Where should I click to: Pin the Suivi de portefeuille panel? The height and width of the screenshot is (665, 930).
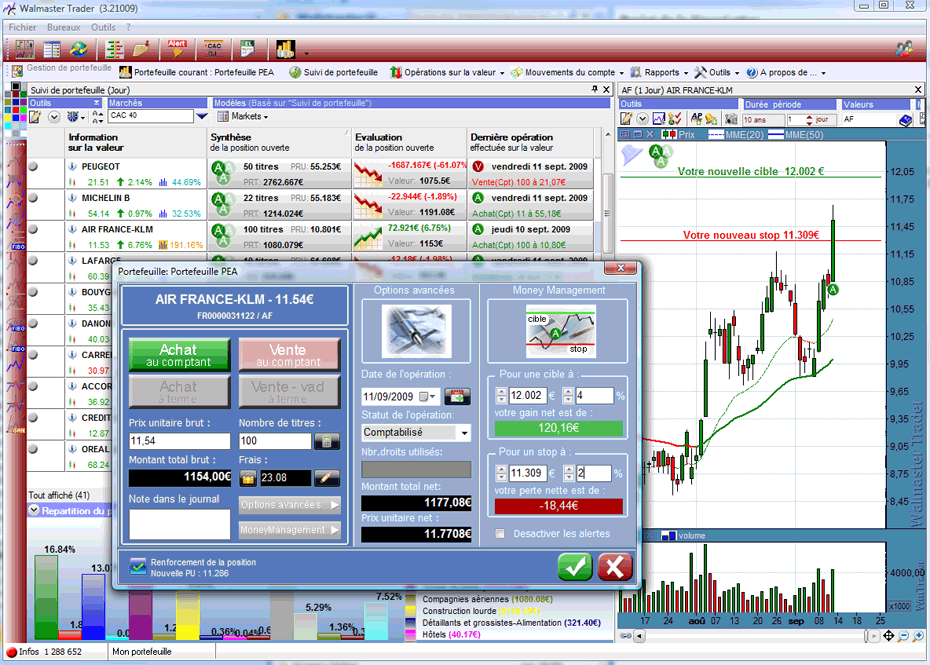[x=594, y=90]
